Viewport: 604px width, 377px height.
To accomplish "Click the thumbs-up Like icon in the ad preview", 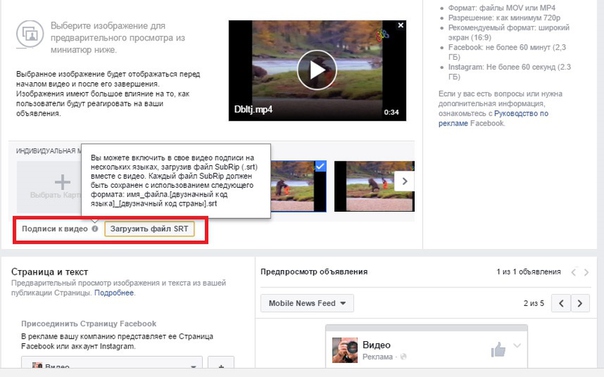I will pos(498,350).
